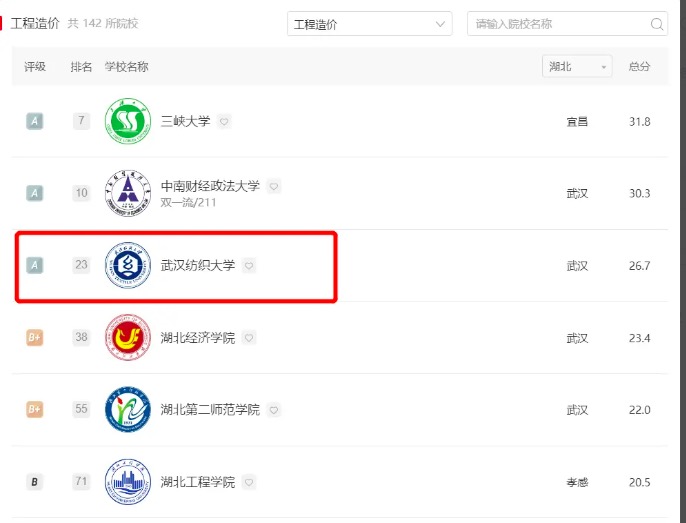Toggle heart icon beside 湖北第二师范学院
The height and width of the screenshot is (523, 686).
274,410
